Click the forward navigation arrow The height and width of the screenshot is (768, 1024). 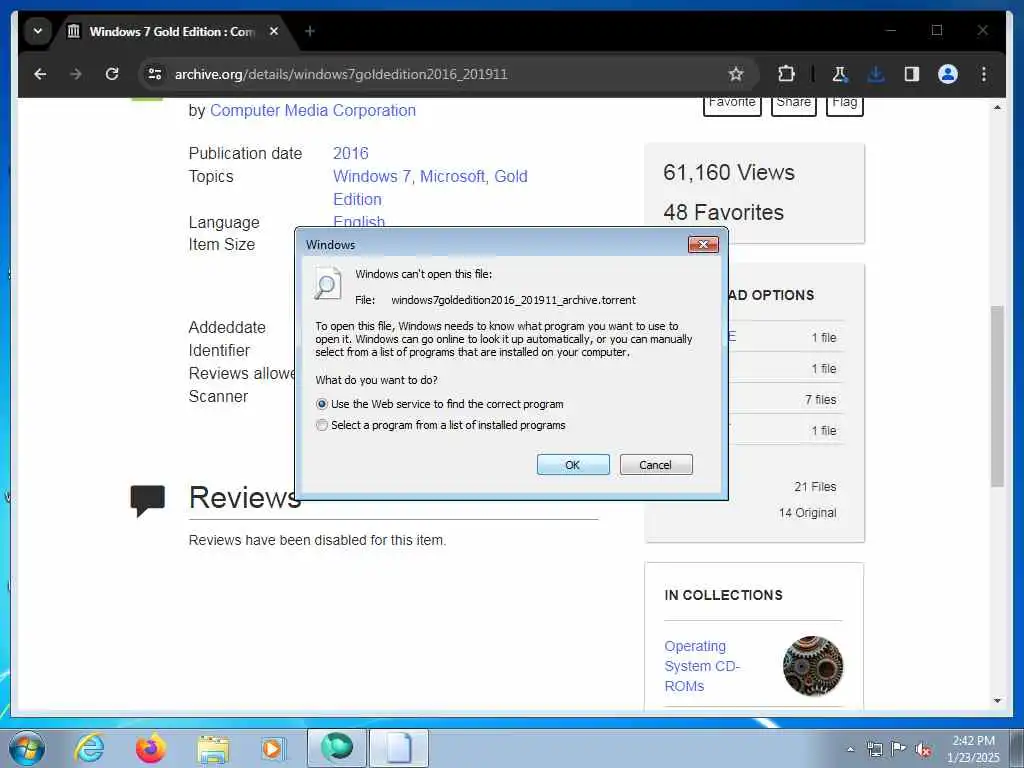[76, 74]
